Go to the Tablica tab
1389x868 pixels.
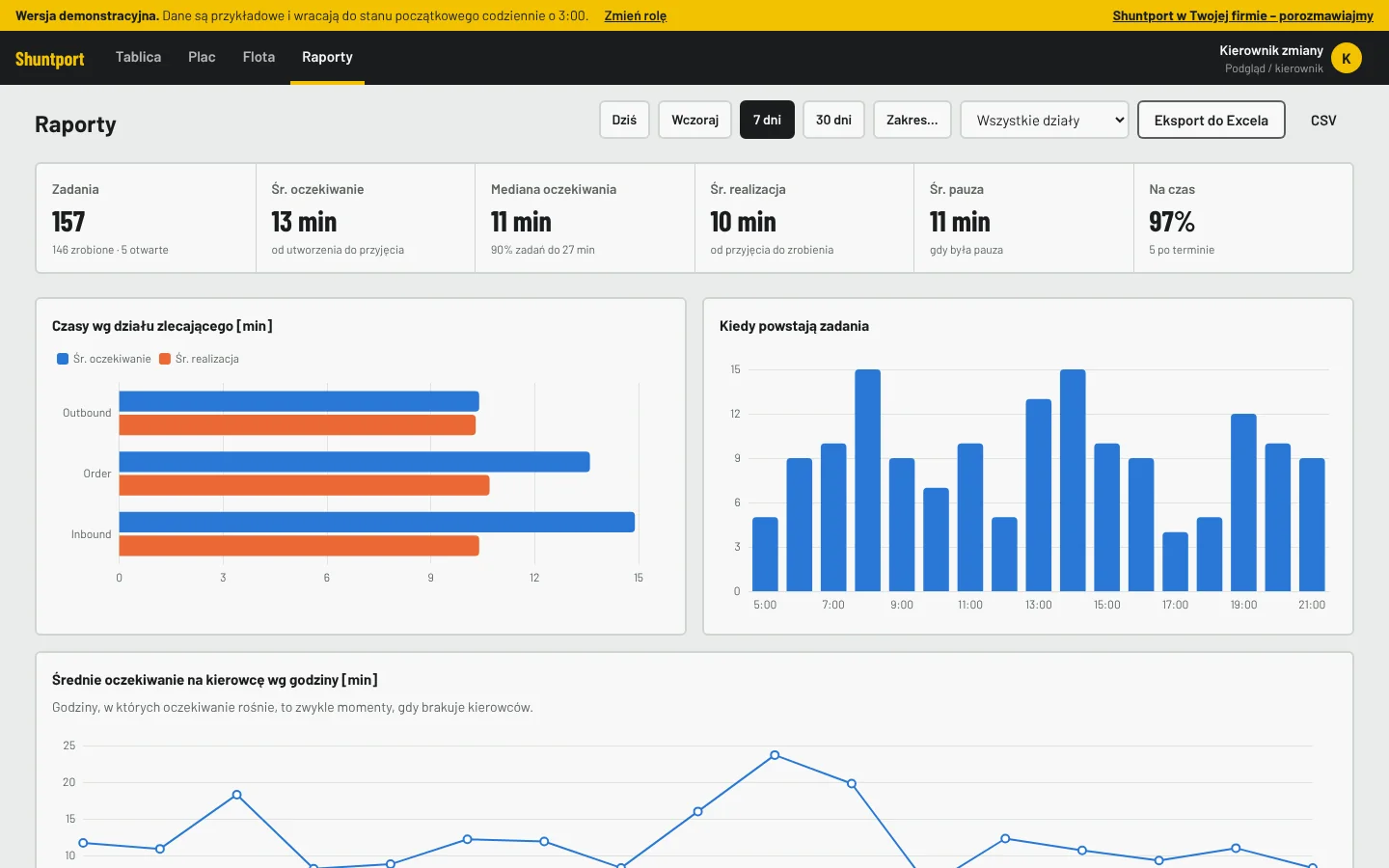(138, 57)
